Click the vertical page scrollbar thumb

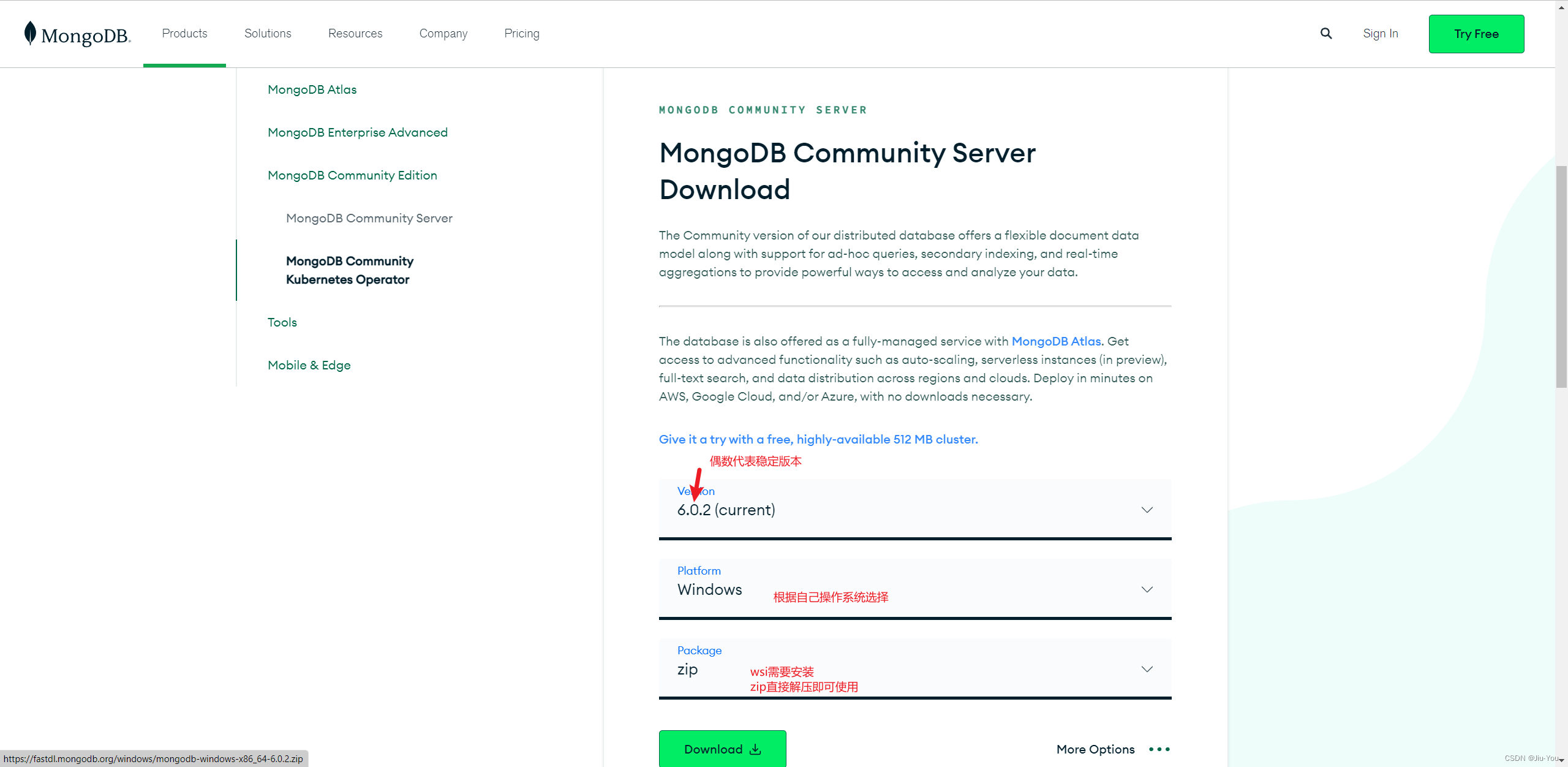click(x=1561, y=276)
